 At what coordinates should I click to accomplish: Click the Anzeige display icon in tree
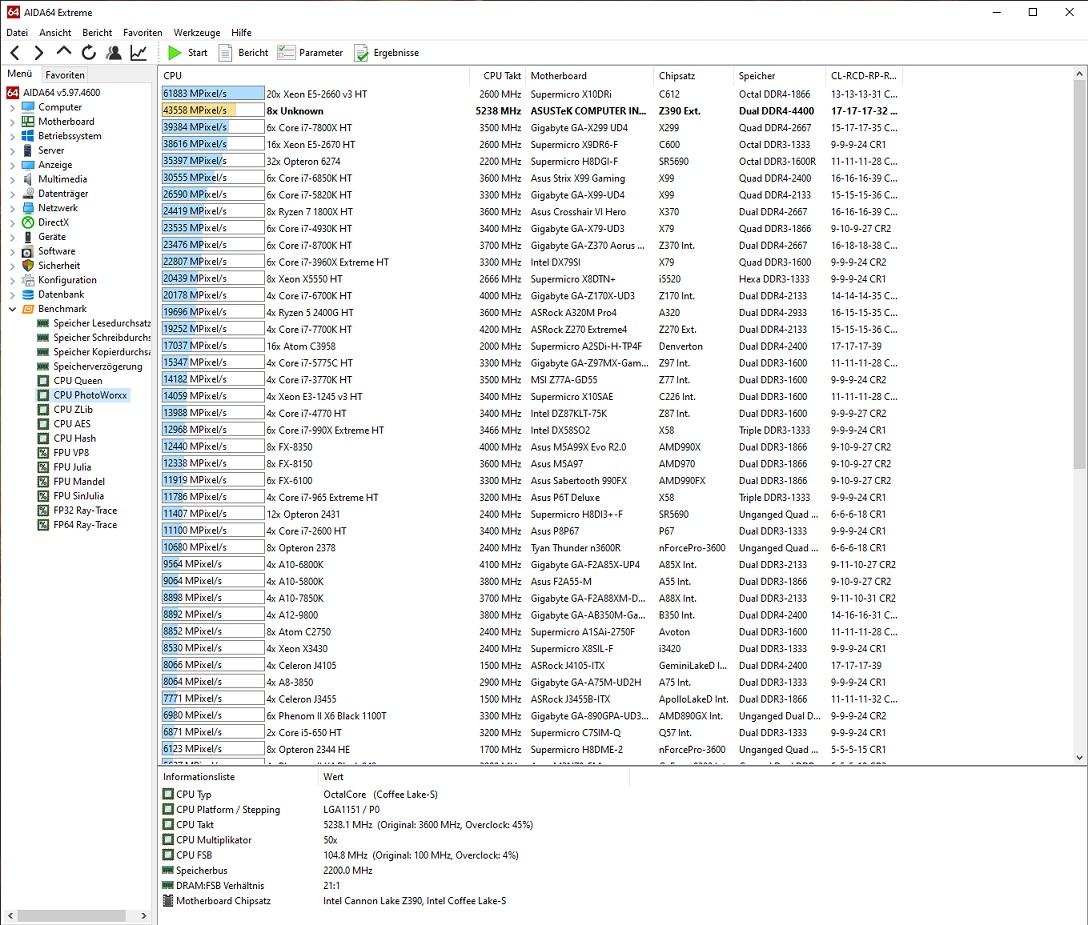(28, 164)
